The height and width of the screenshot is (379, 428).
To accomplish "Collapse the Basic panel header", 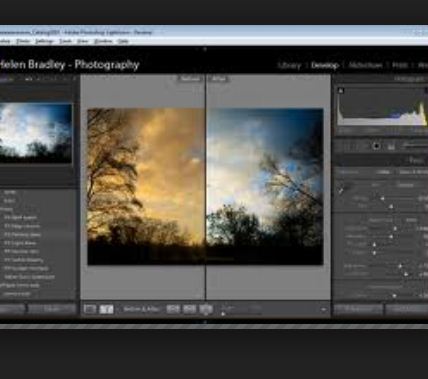I will point(381,160).
